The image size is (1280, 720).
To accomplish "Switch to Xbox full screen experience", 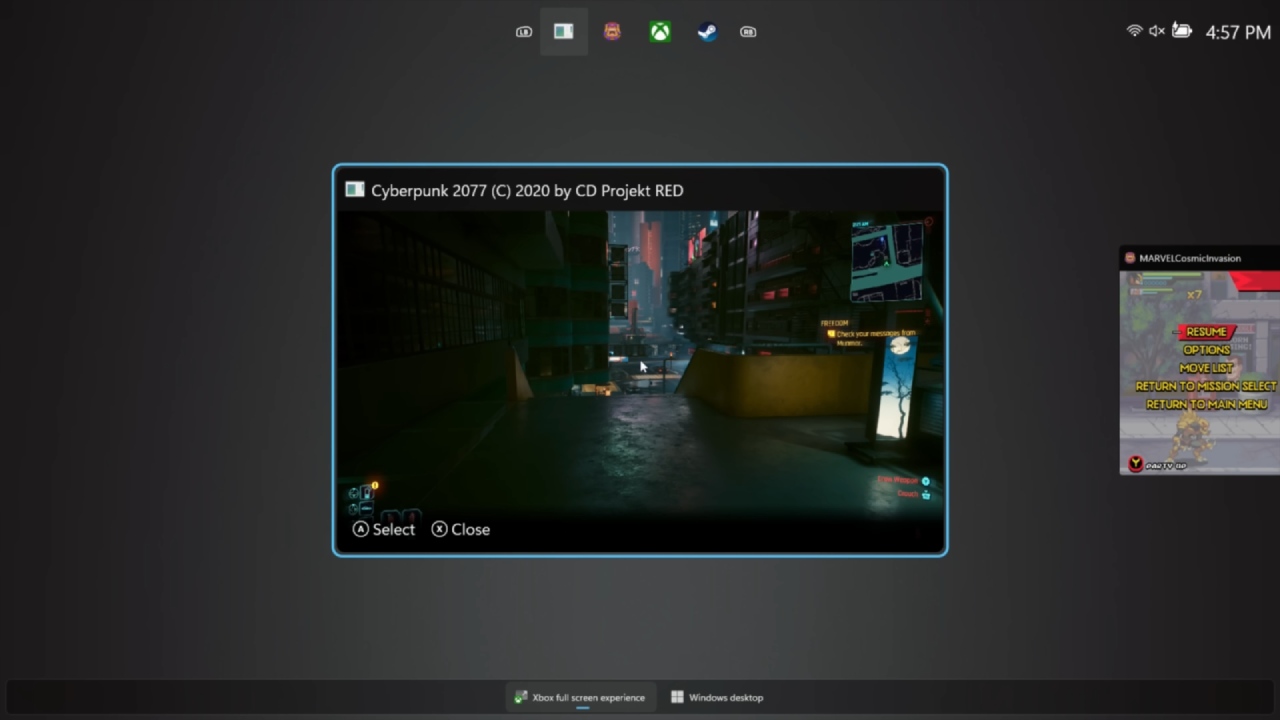I will (x=580, y=697).
